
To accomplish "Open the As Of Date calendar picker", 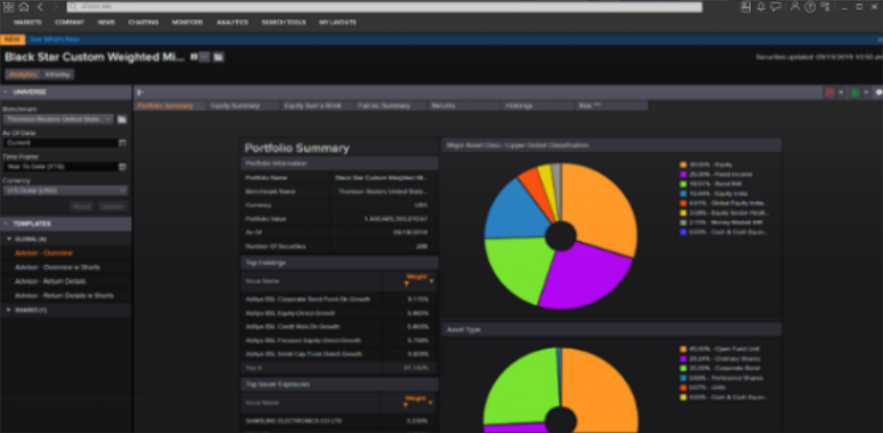I will (x=122, y=143).
